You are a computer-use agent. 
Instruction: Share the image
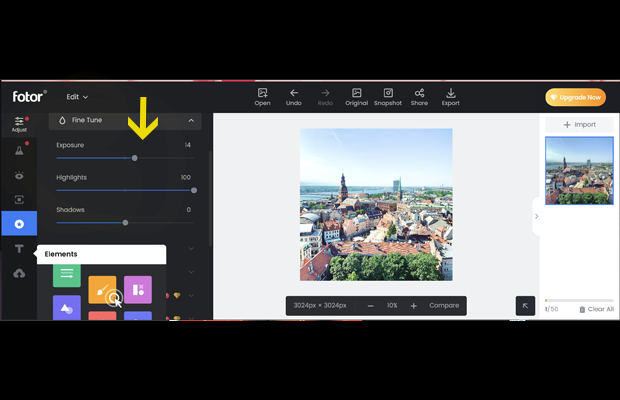click(419, 96)
